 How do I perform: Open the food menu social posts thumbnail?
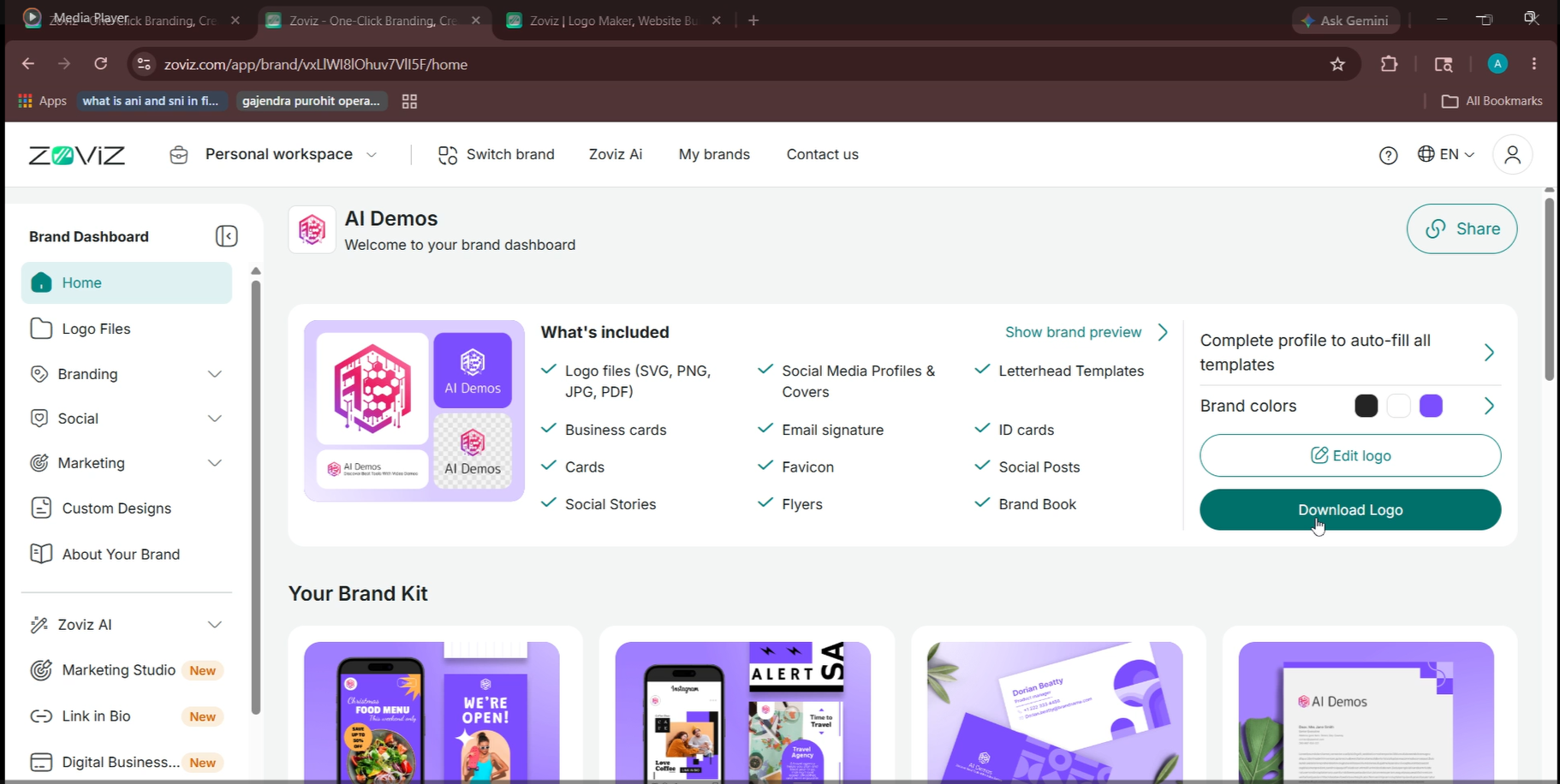coord(432,711)
